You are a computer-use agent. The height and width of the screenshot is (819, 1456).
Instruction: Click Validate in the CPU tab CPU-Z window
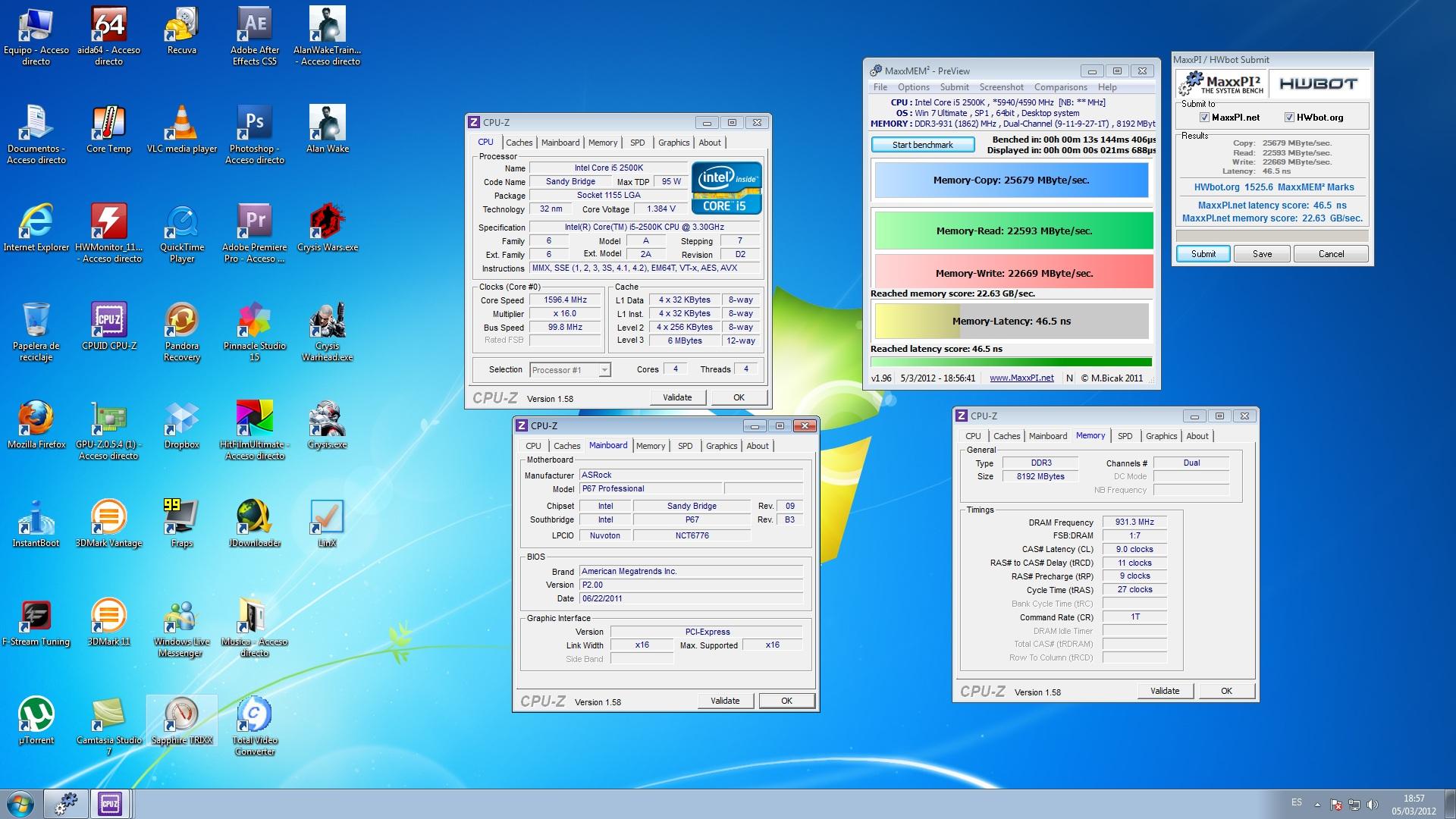677,397
